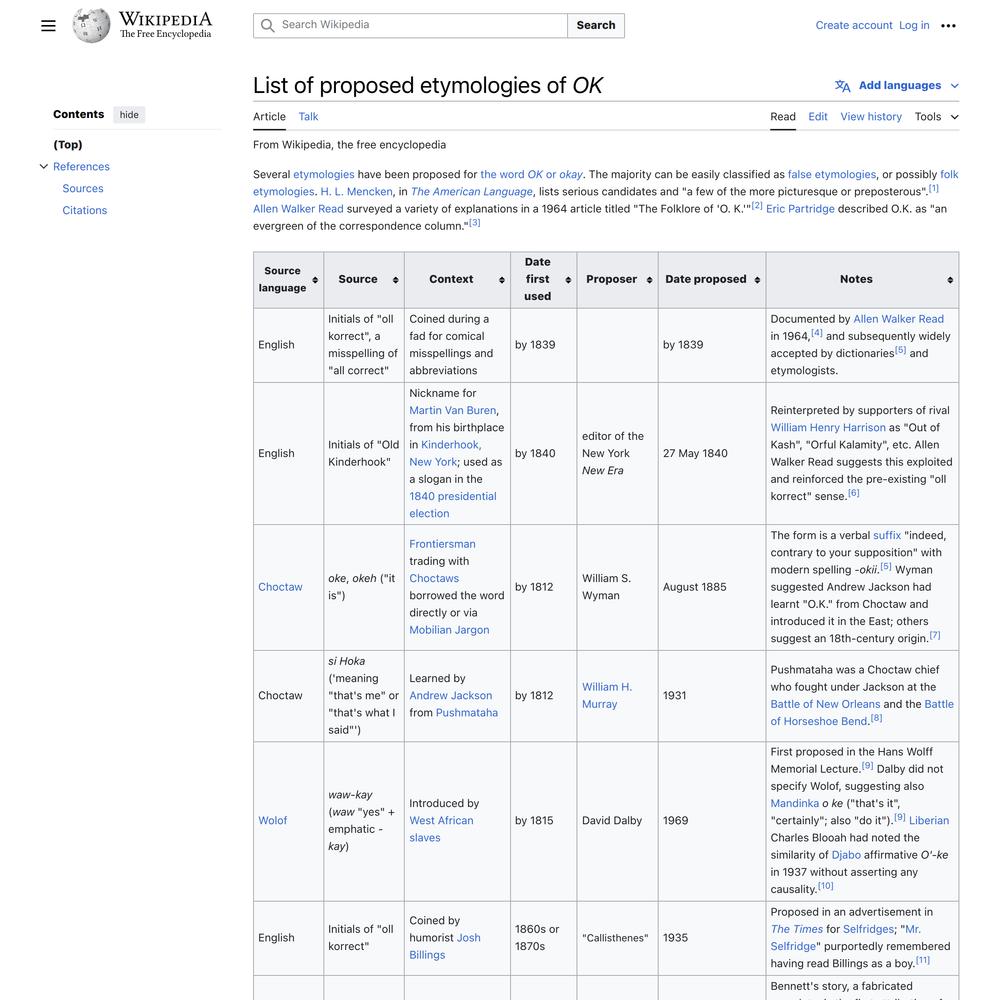Open the Mobilian Jargon link
1000x1000 pixels.
[449, 630]
